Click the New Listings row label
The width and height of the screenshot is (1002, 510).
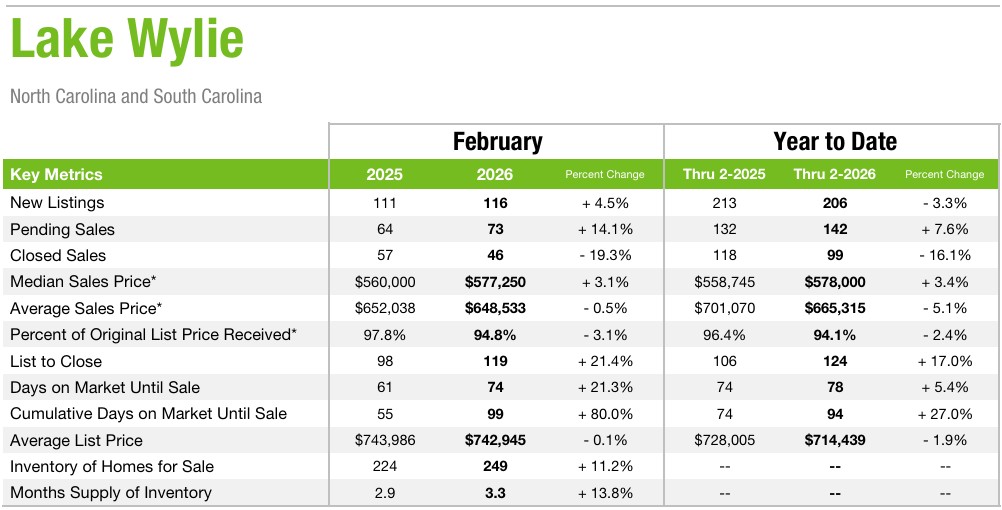coord(57,203)
